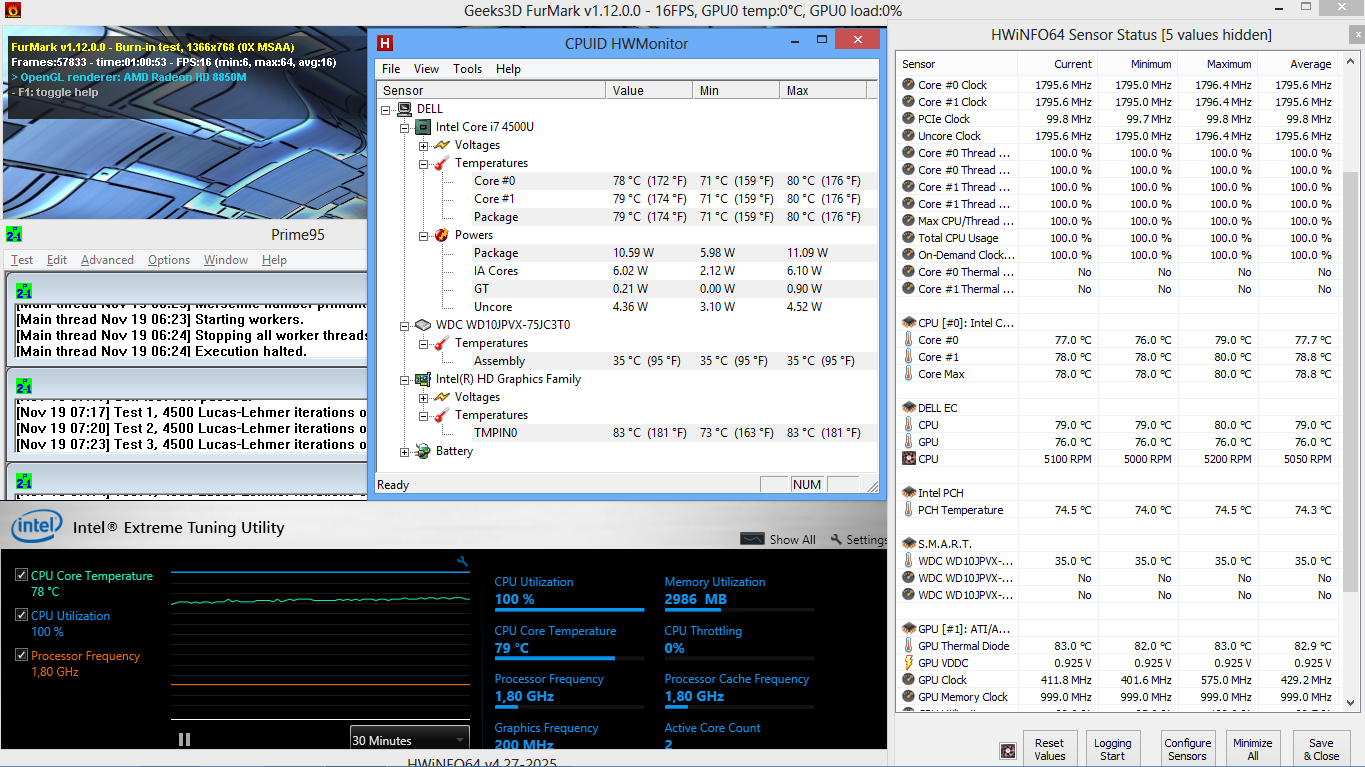Uncheck the CPU Utilization checkbox
Image resolution: width=1365 pixels, height=767 pixels.
point(21,615)
